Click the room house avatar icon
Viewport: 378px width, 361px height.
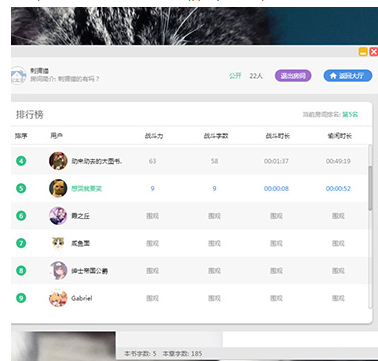[x=18, y=75]
